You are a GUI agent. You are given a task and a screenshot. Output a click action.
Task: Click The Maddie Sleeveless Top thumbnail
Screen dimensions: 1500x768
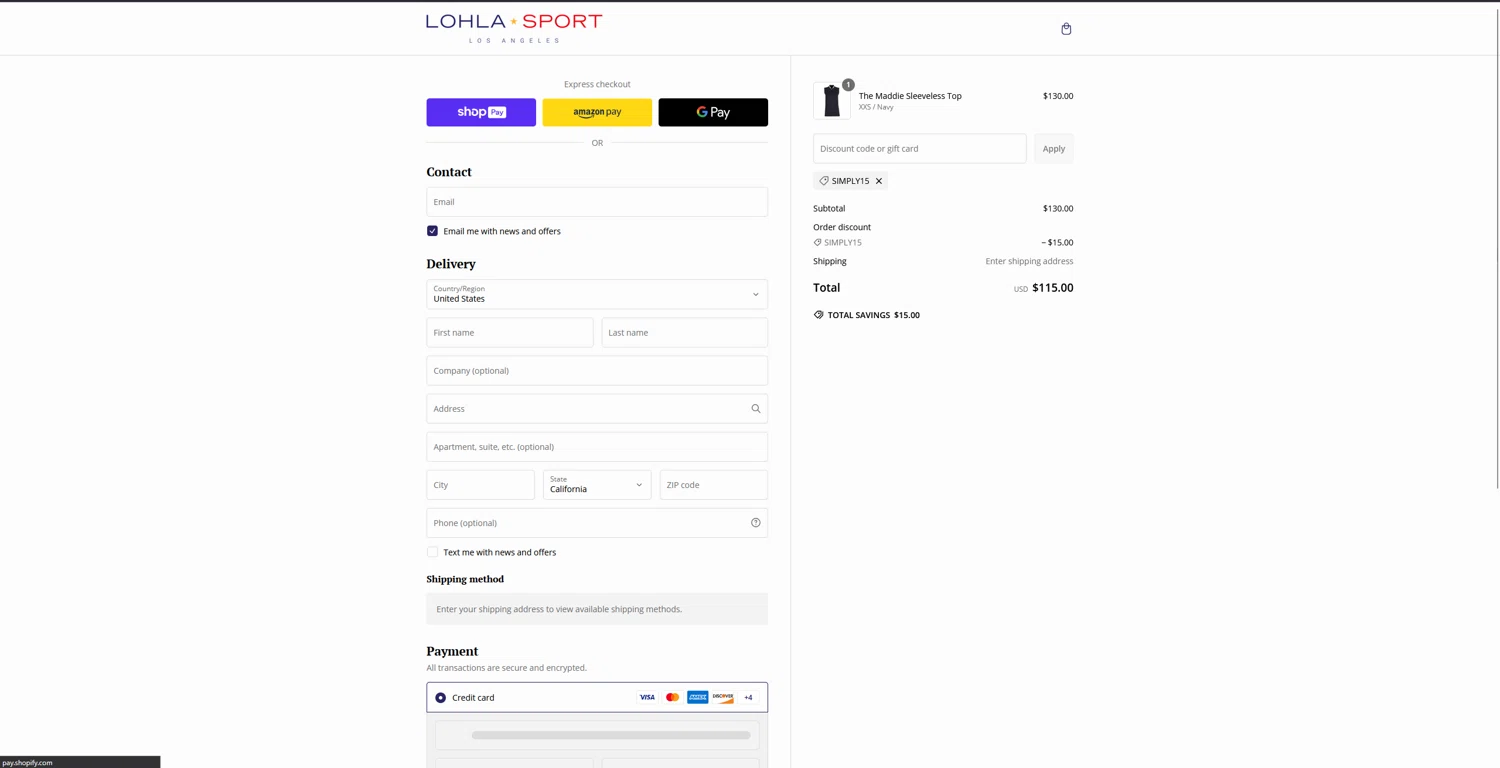coord(832,101)
